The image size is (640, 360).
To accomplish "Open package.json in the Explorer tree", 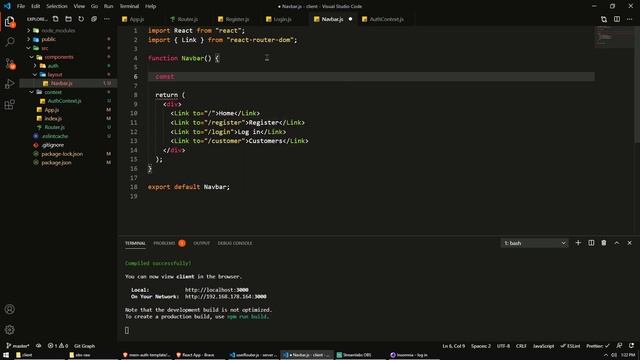I will (56, 162).
